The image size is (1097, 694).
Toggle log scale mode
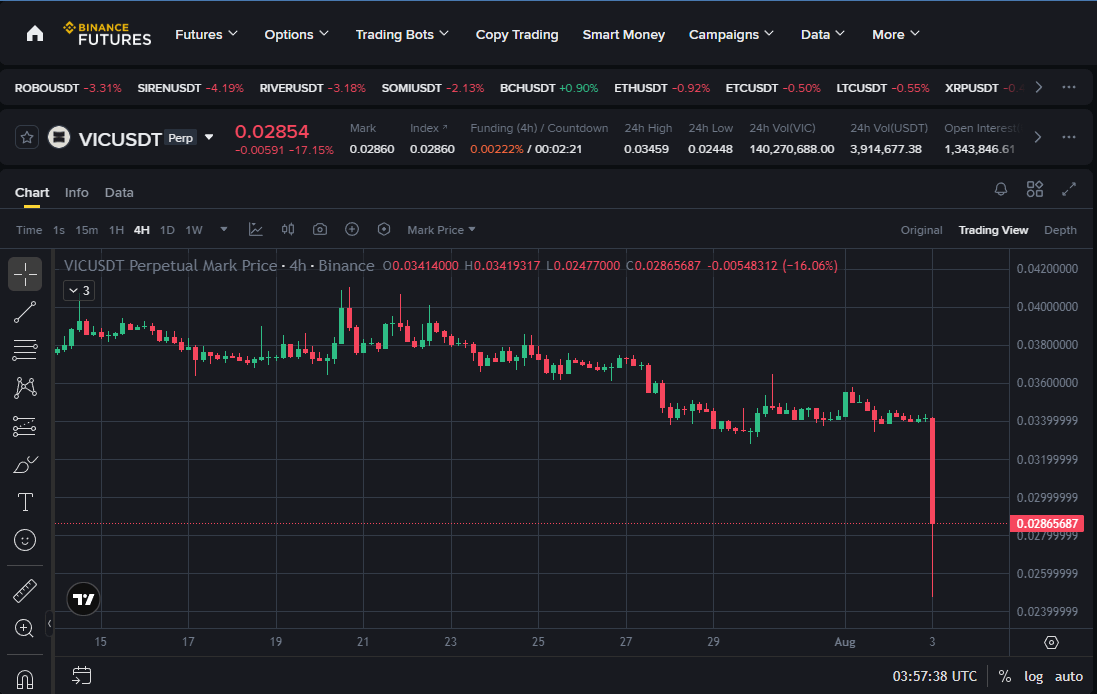[1033, 677]
